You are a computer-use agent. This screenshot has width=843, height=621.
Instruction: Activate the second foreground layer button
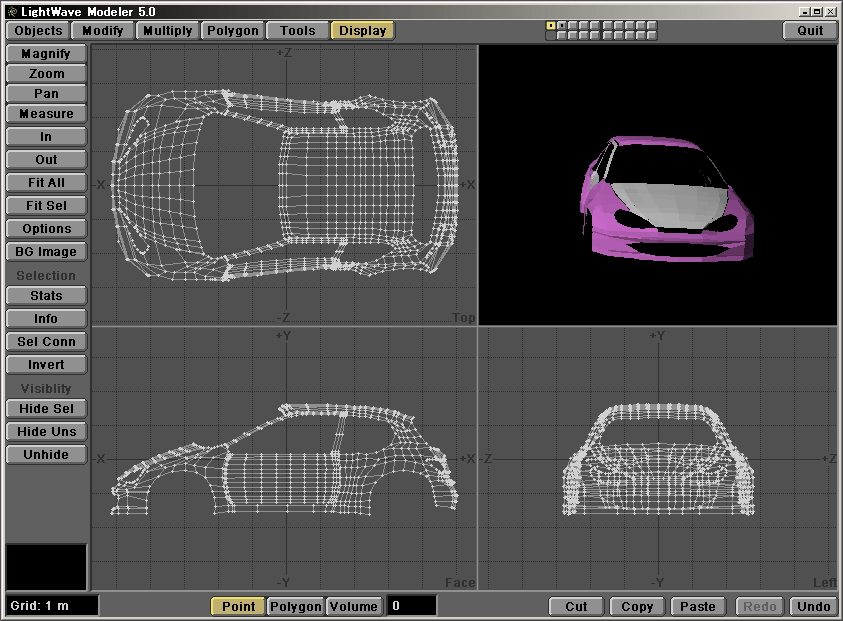(x=561, y=25)
